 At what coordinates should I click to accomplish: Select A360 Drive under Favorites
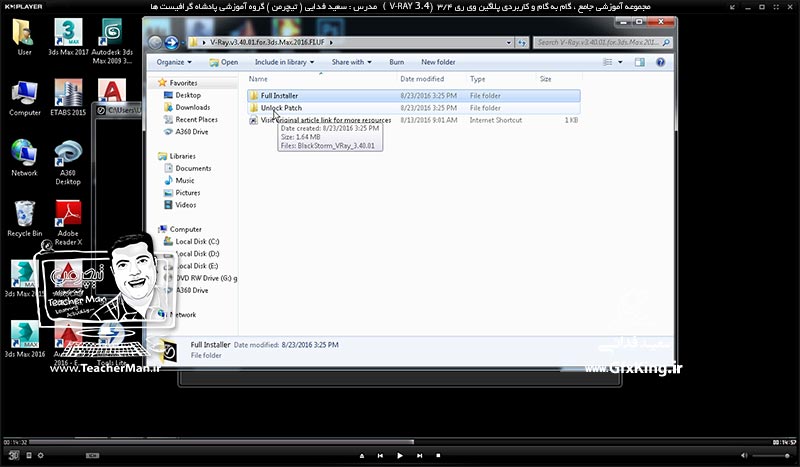(186, 132)
